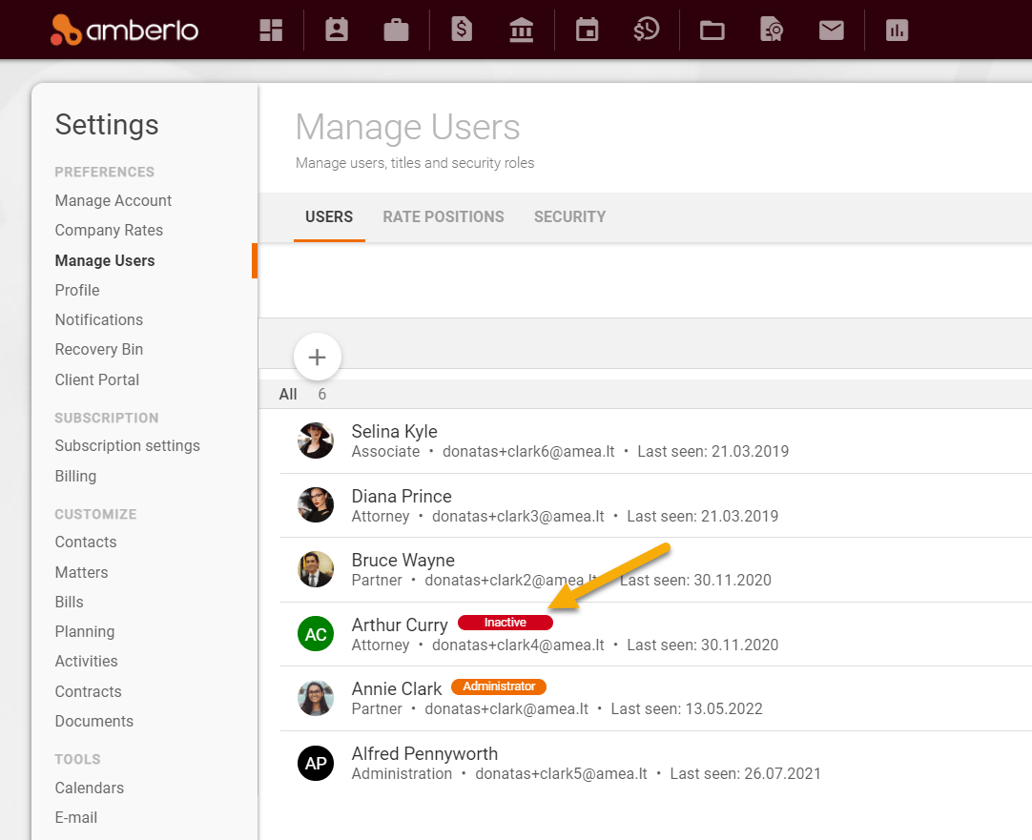This screenshot has width=1032, height=840.
Task: Open the time entries clock icon
Action: pyautogui.click(x=646, y=29)
